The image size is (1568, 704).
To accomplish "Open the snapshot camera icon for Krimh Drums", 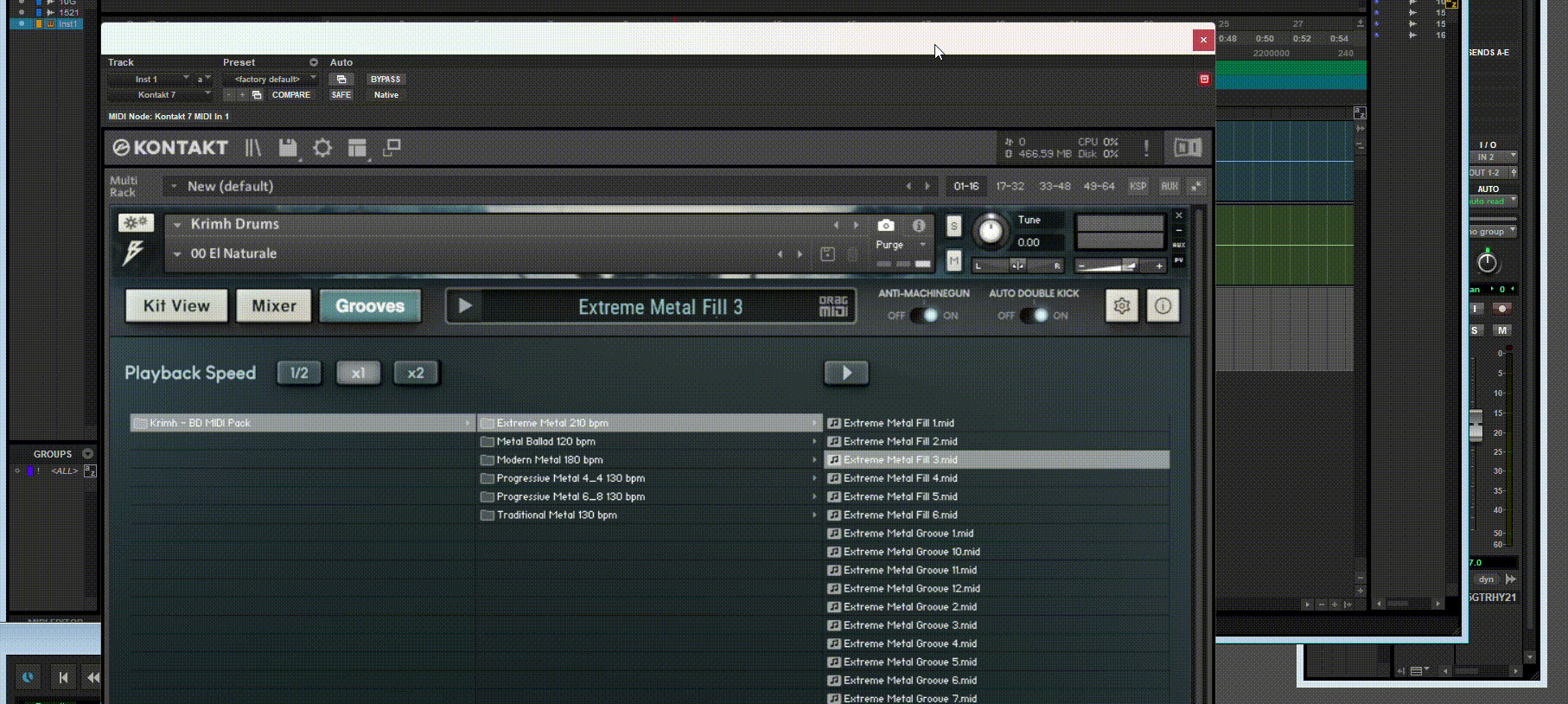I will 886,225.
